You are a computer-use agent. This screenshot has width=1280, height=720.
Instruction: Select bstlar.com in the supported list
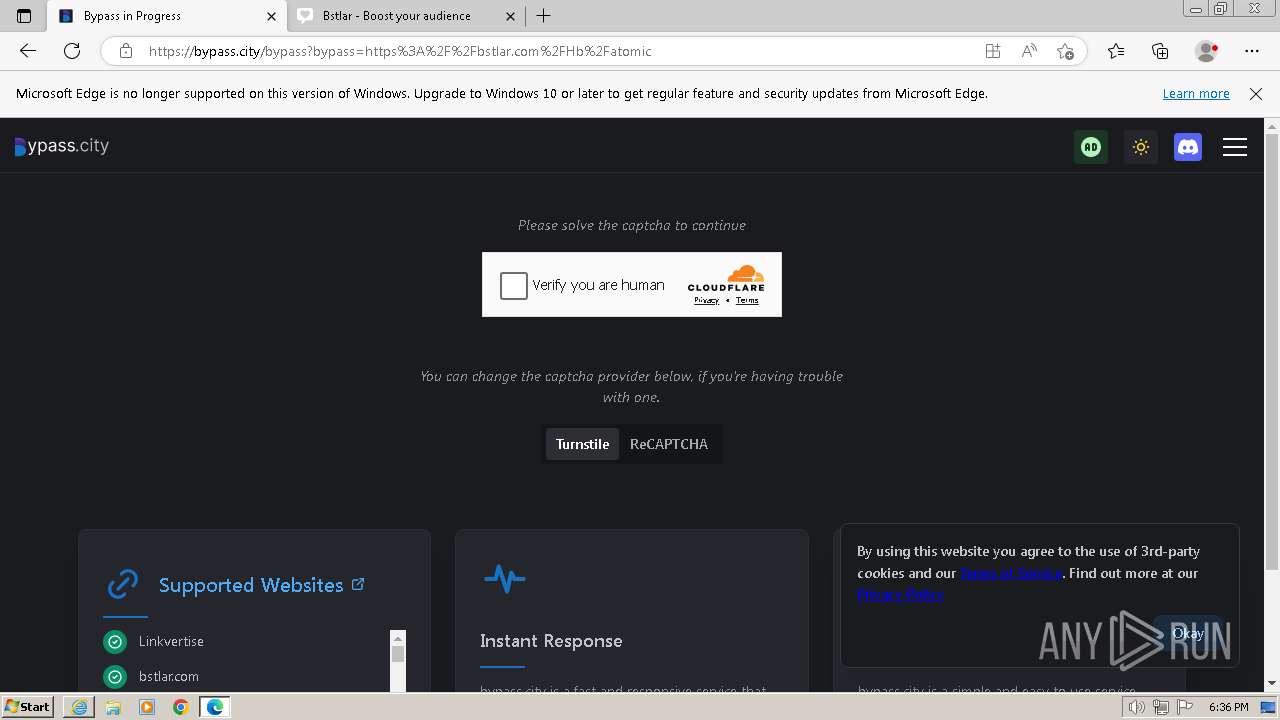(169, 677)
